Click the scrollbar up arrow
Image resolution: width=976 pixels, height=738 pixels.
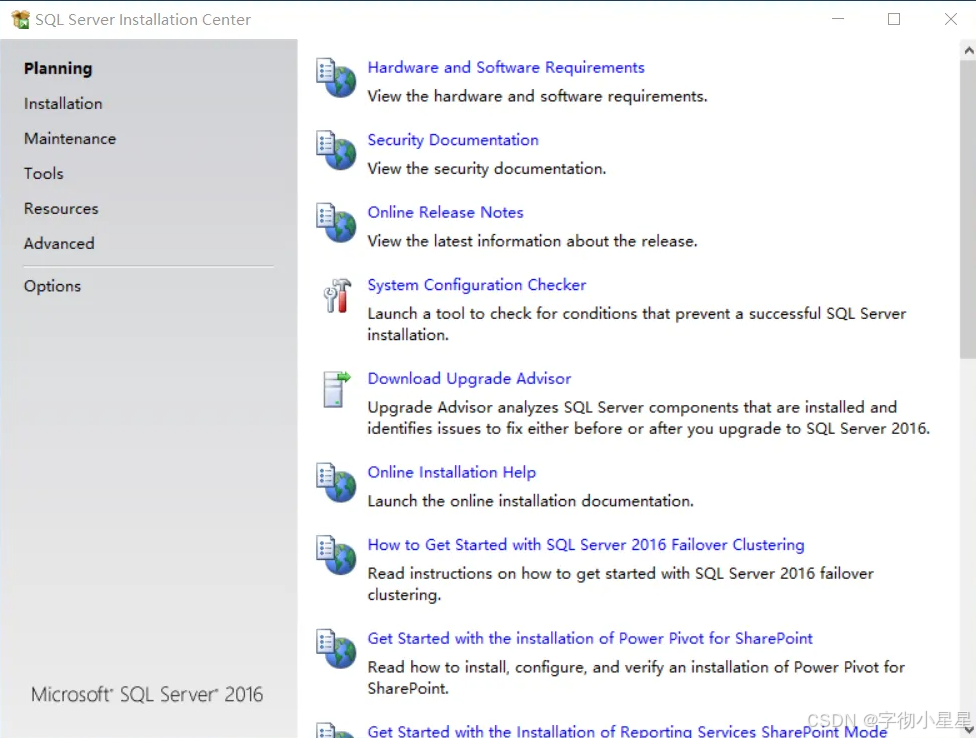coord(968,50)
